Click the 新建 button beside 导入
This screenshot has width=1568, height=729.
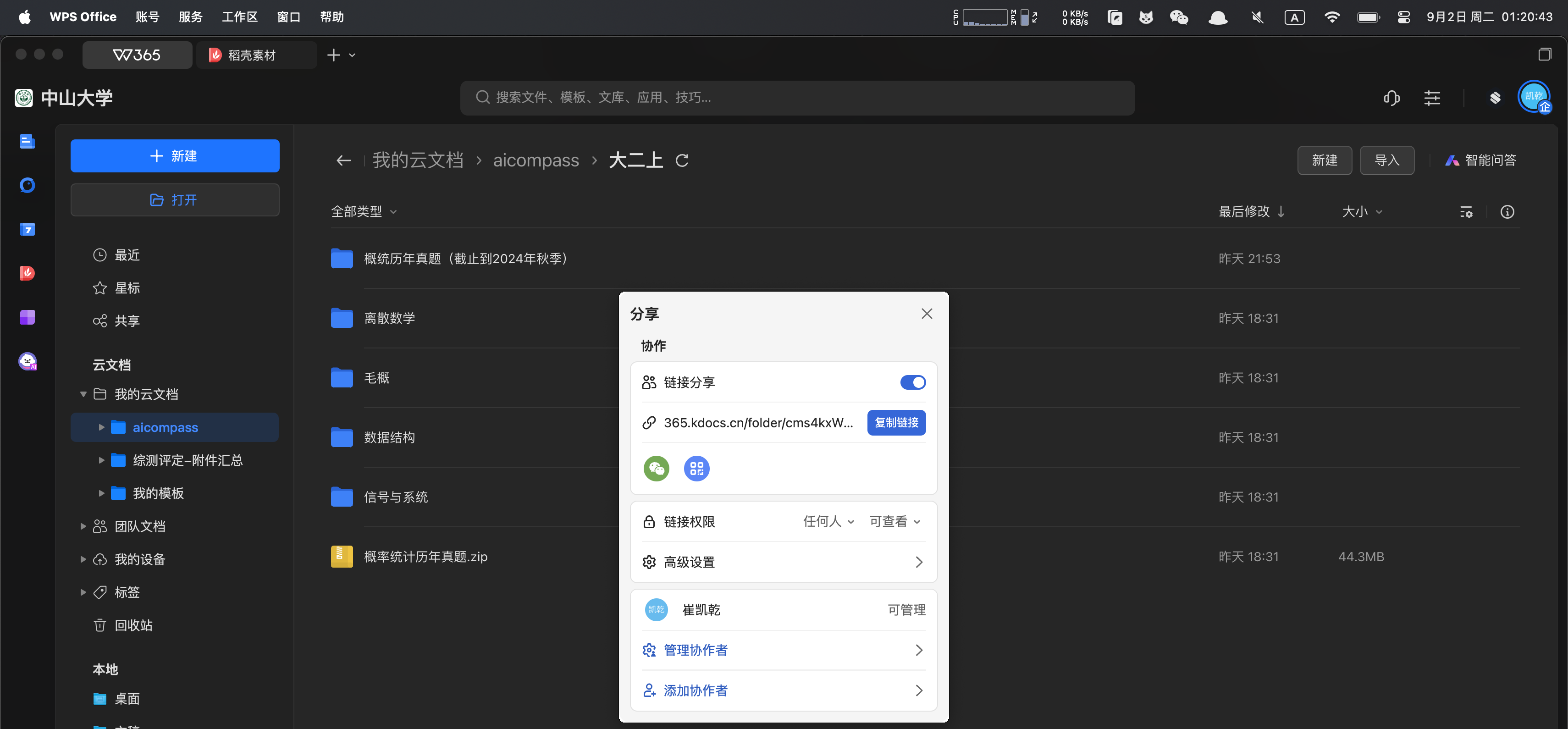(1325, 160)
